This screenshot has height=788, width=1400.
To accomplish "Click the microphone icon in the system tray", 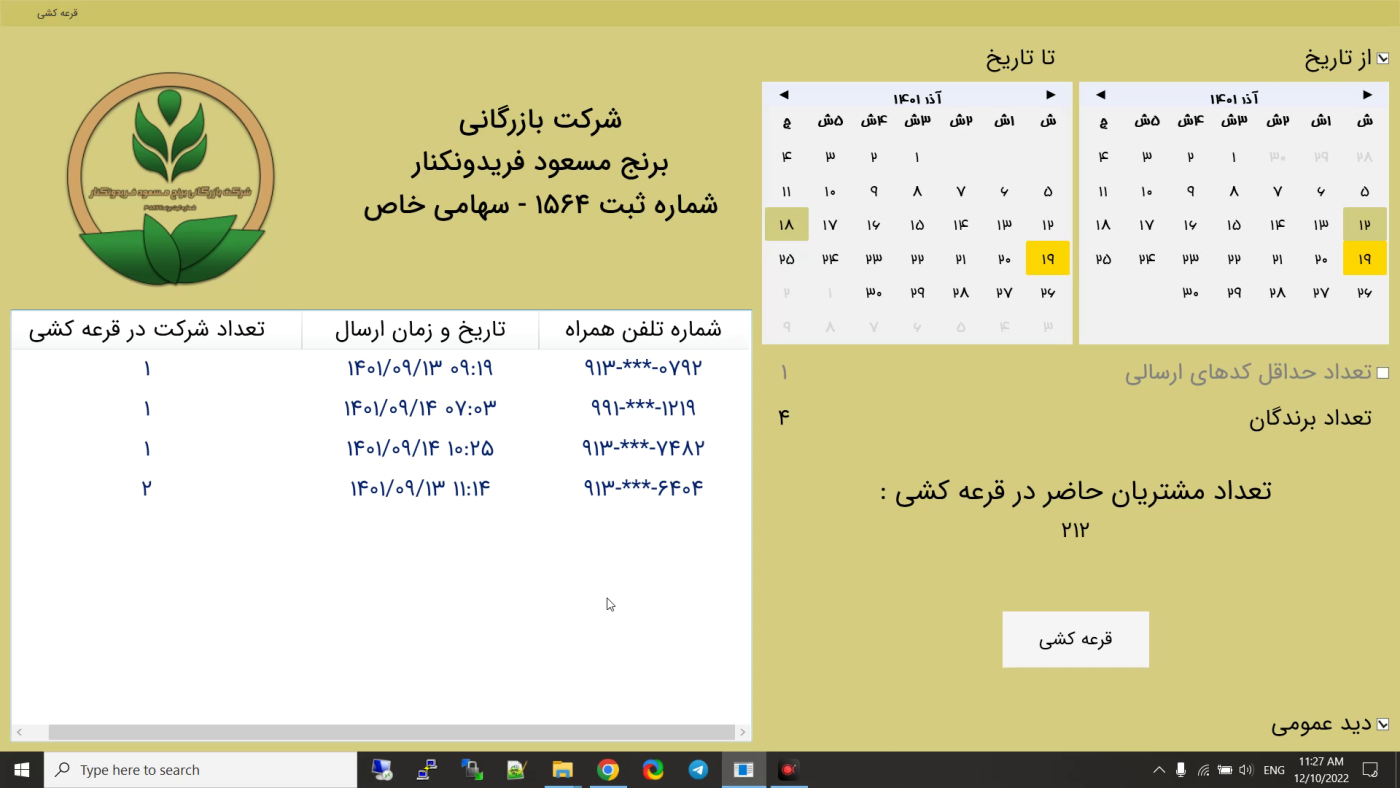I will click(1181, 770).
